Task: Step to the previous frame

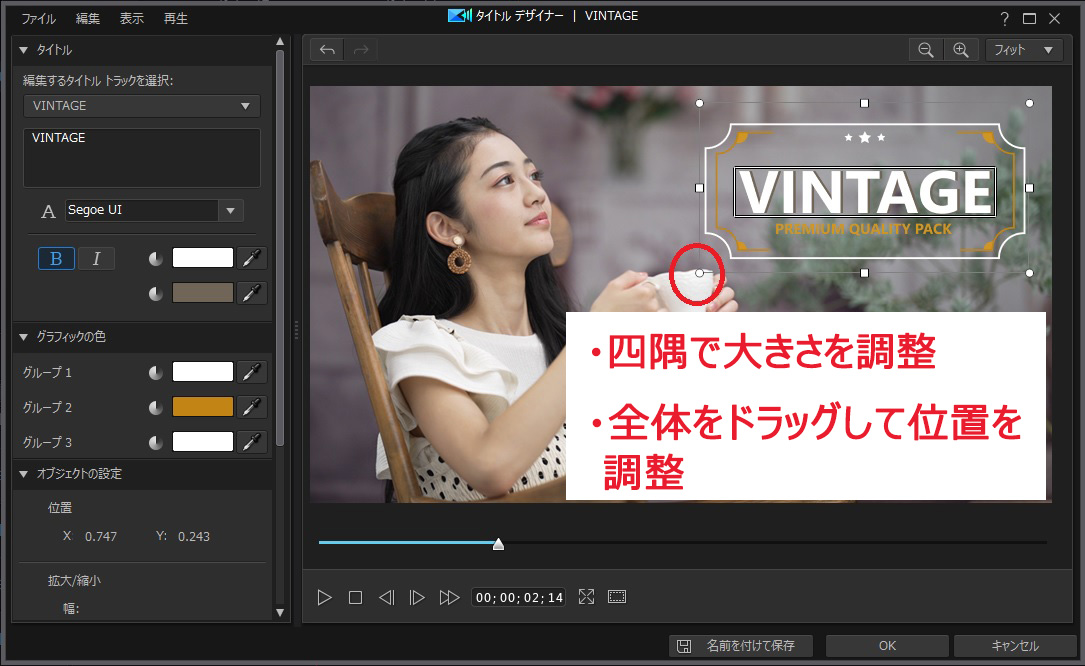Action: 386,597
